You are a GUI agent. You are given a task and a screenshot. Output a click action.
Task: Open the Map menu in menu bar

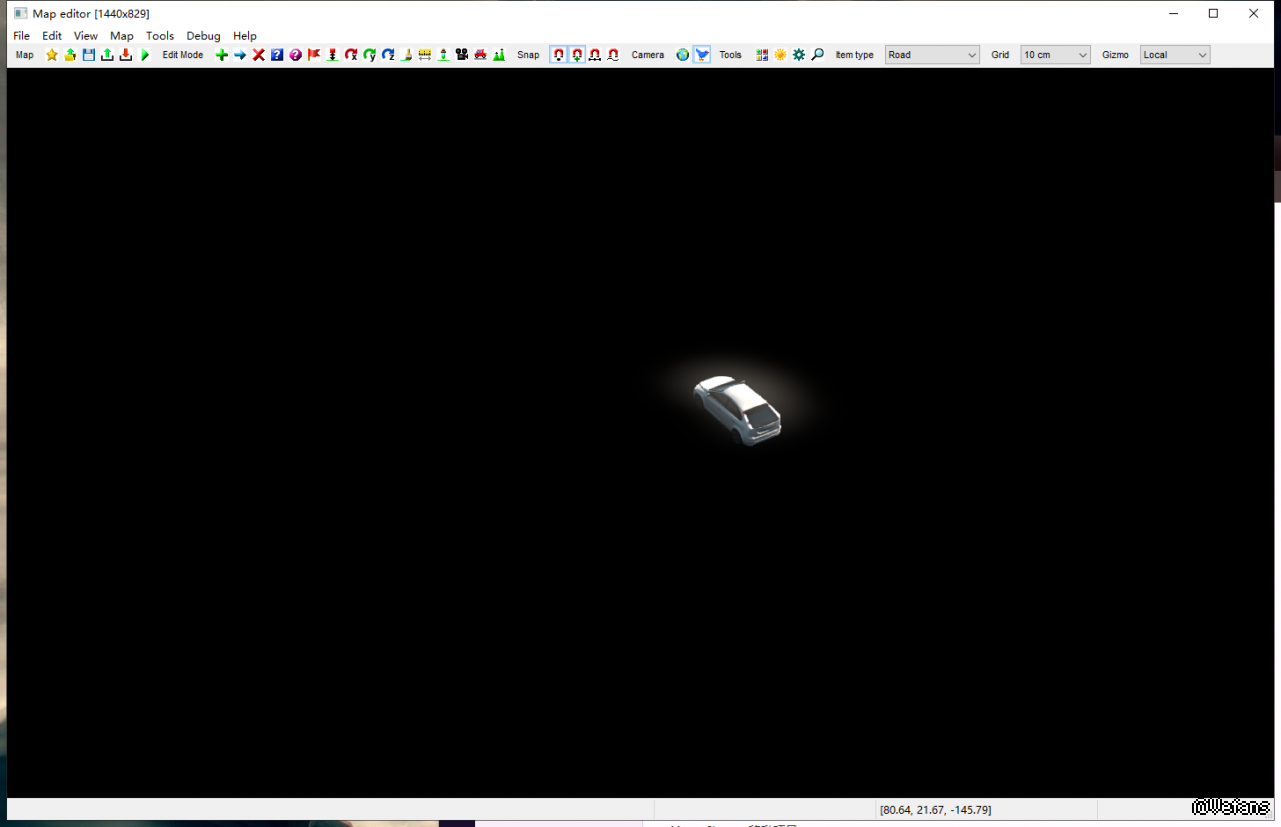pos(122,36)
